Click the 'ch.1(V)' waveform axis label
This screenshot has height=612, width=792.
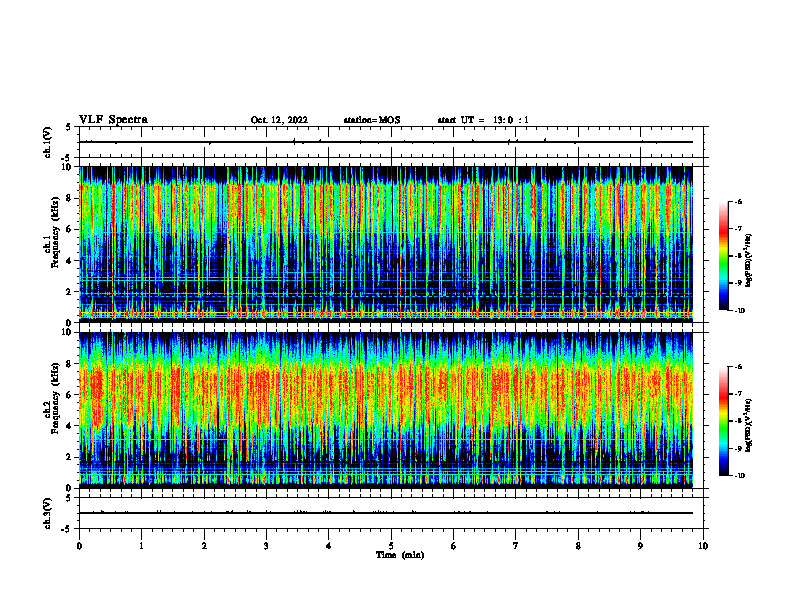(x=47, y=142)
